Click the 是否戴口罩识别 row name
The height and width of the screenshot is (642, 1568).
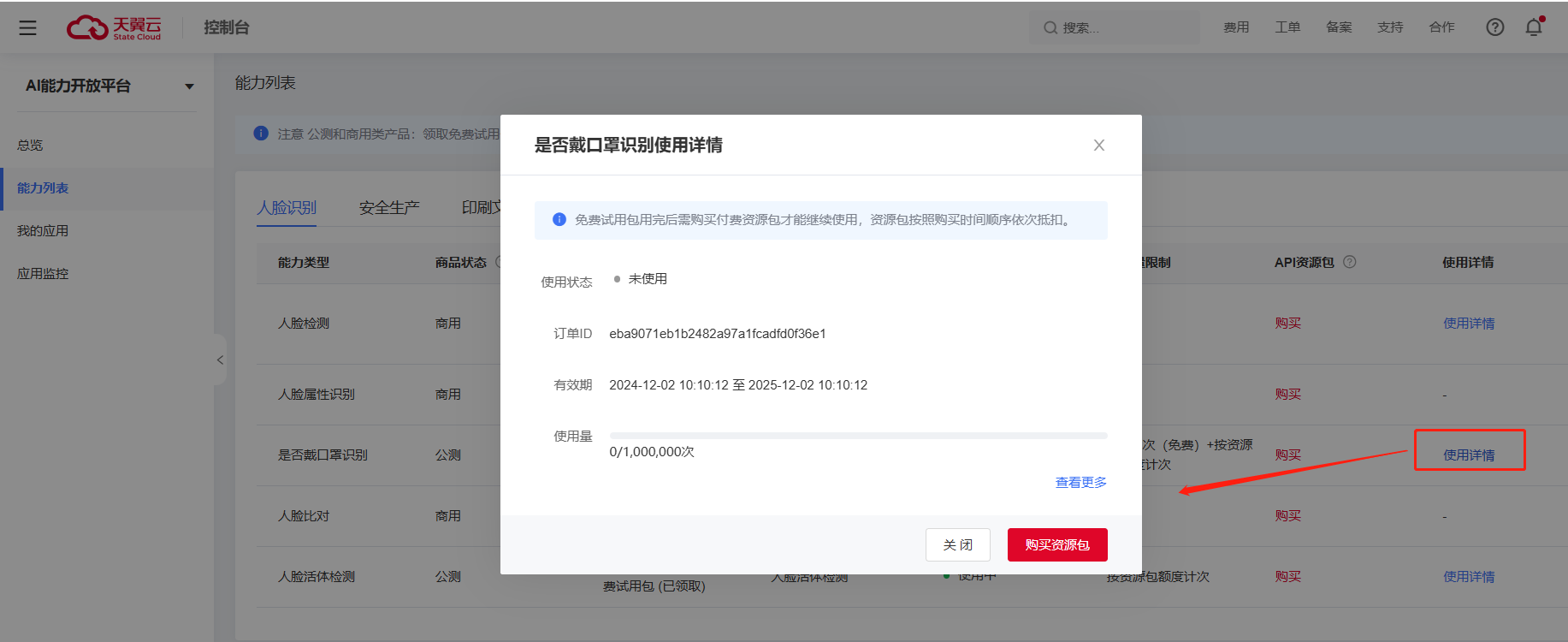coord(322,455)
